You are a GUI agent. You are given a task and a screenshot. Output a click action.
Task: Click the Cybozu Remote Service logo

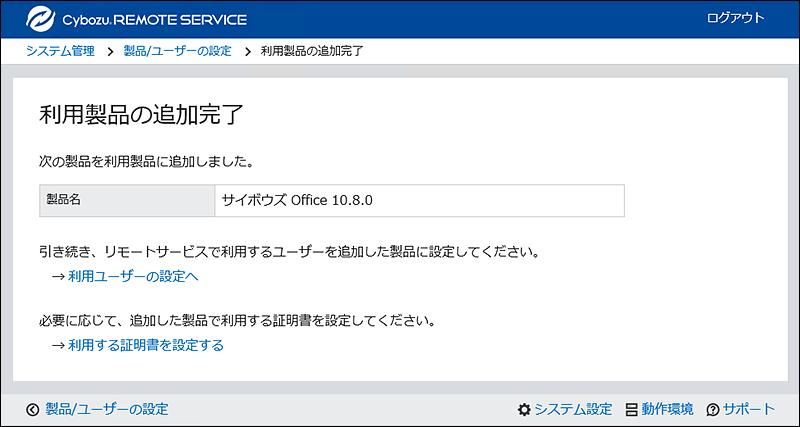pos(137,19)
